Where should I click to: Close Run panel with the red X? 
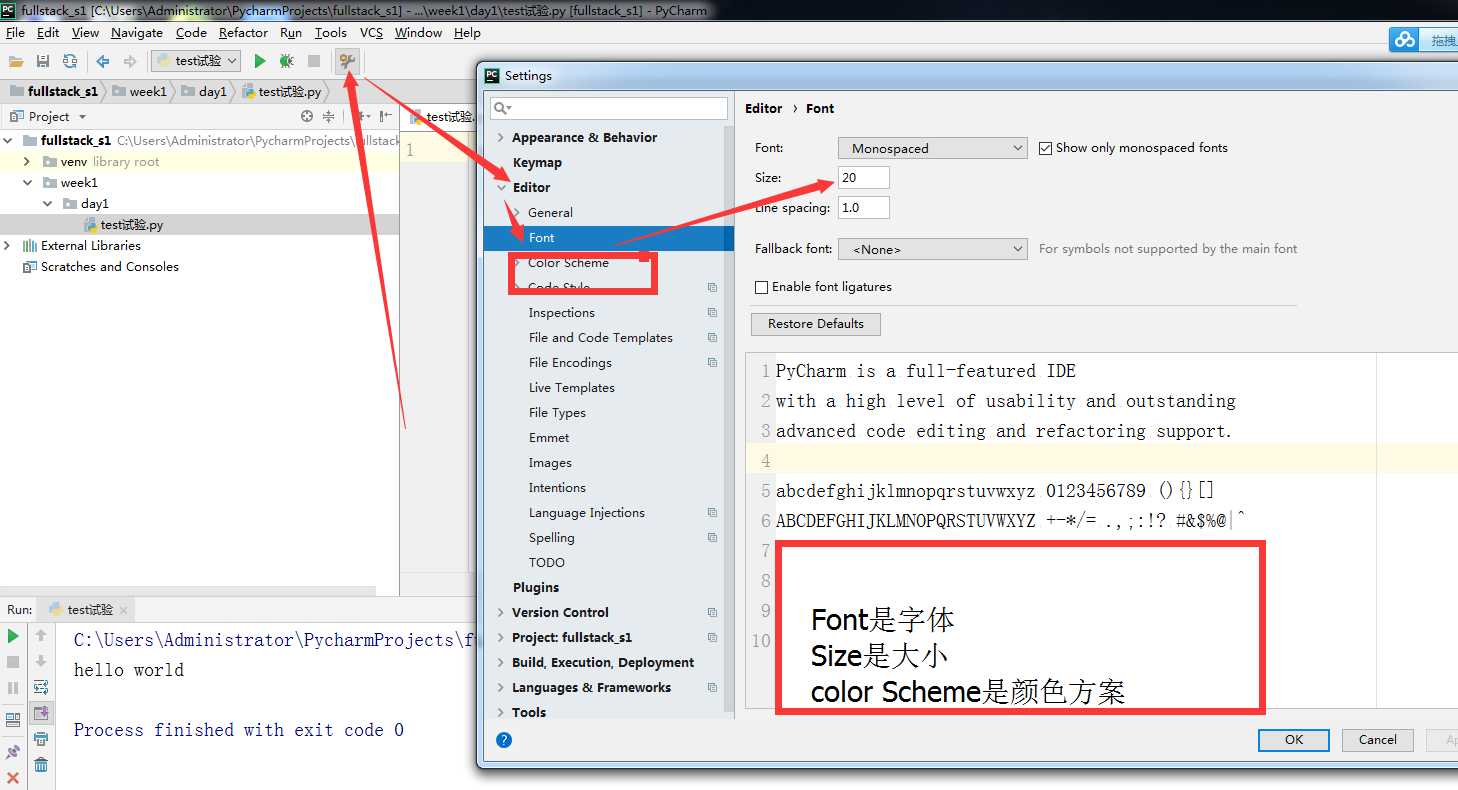13,778
